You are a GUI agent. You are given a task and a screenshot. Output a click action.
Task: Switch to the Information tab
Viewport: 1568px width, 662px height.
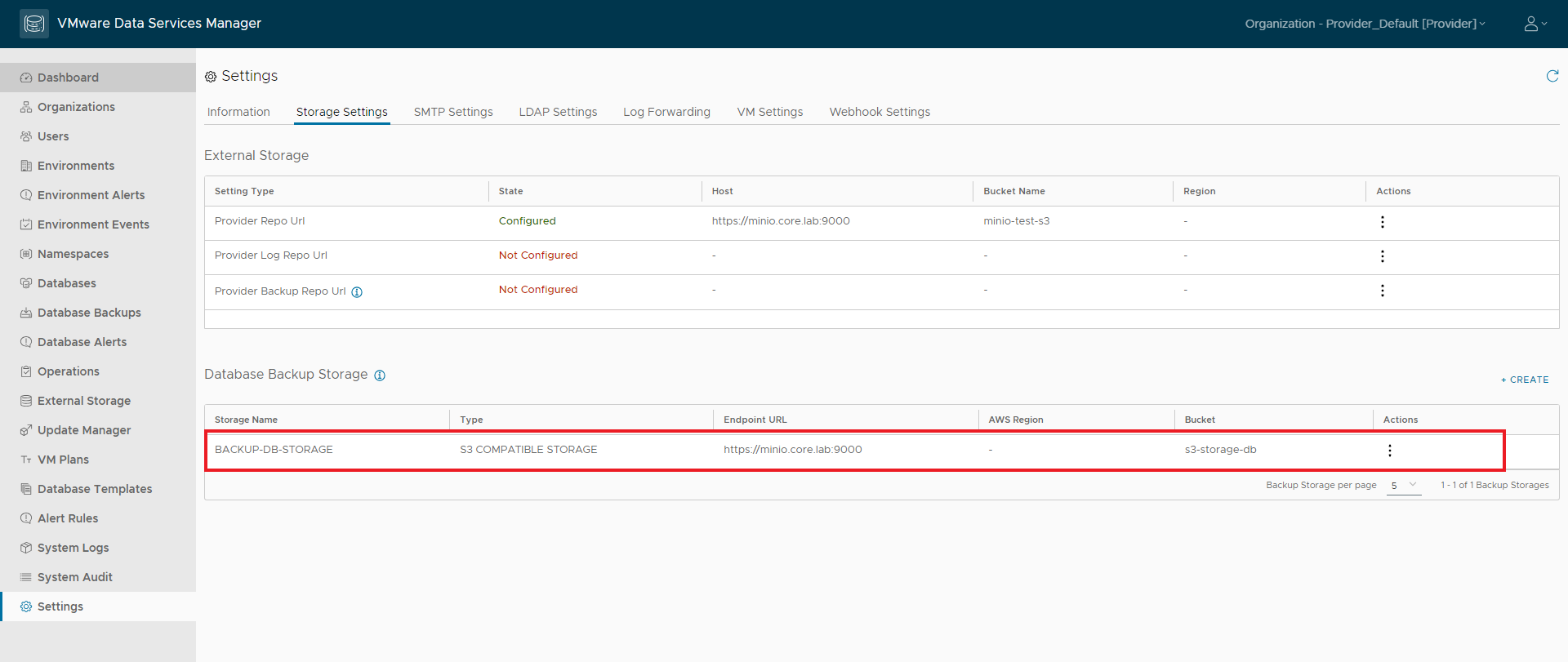[x=238, y=112]
